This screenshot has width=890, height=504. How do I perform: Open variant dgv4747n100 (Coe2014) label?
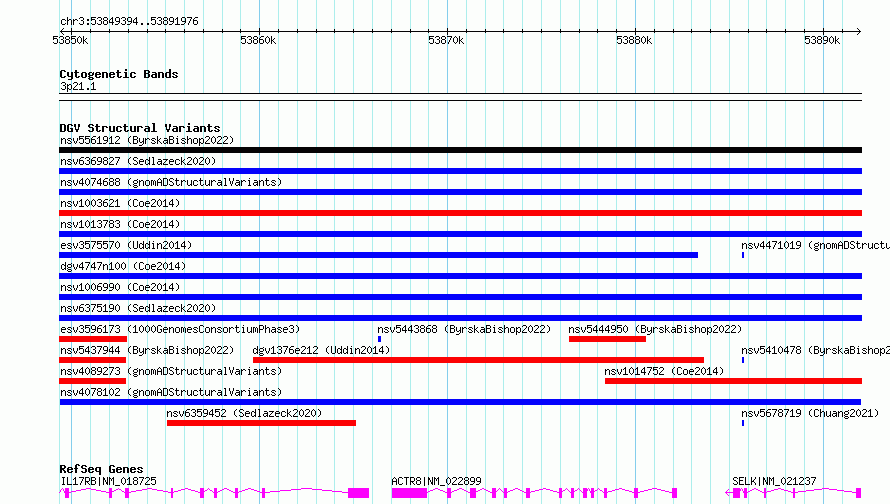coord(123,266)
